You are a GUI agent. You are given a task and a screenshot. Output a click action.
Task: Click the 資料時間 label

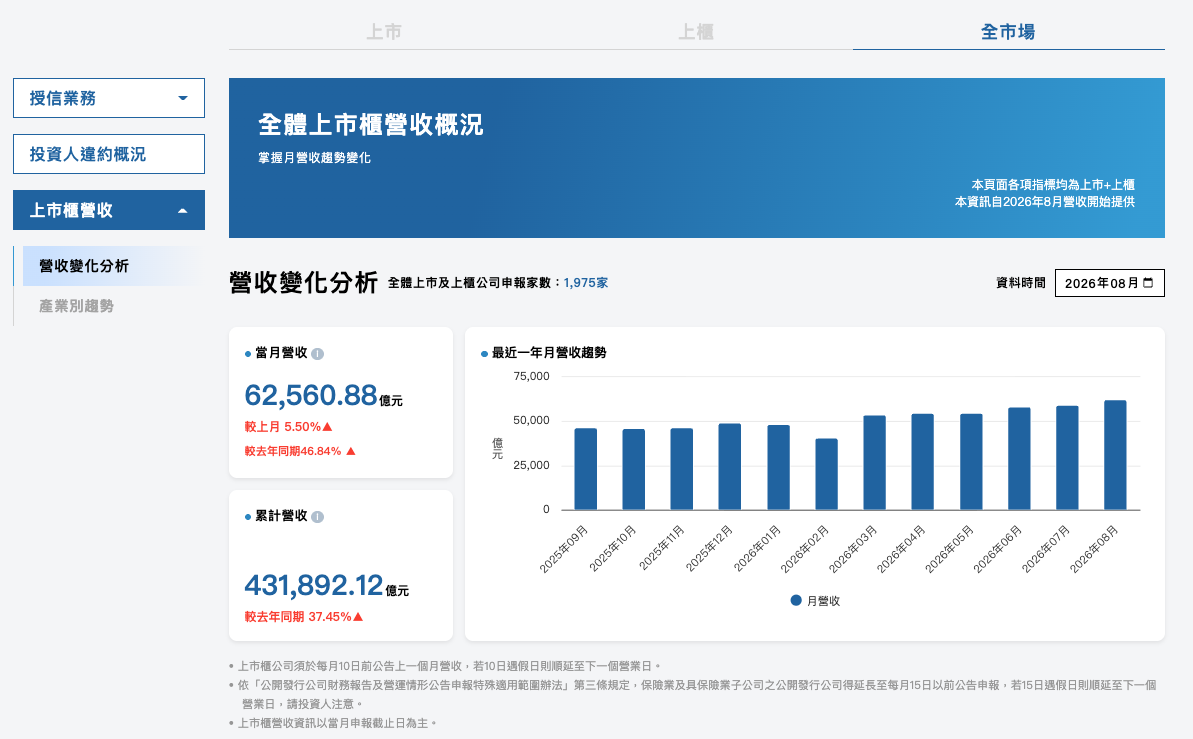1021,283
